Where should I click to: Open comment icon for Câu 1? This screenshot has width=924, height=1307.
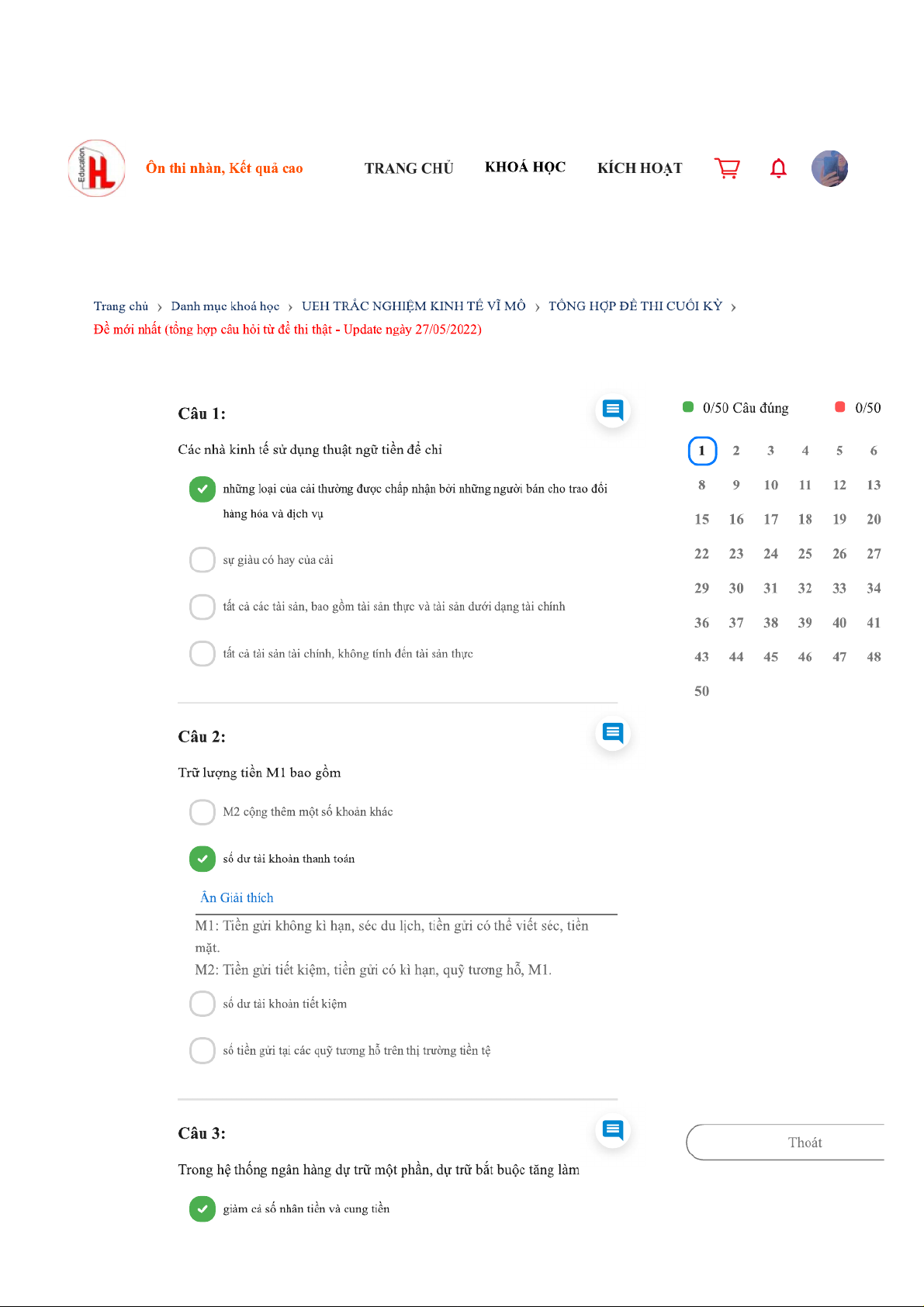click(x=613, y=410)
